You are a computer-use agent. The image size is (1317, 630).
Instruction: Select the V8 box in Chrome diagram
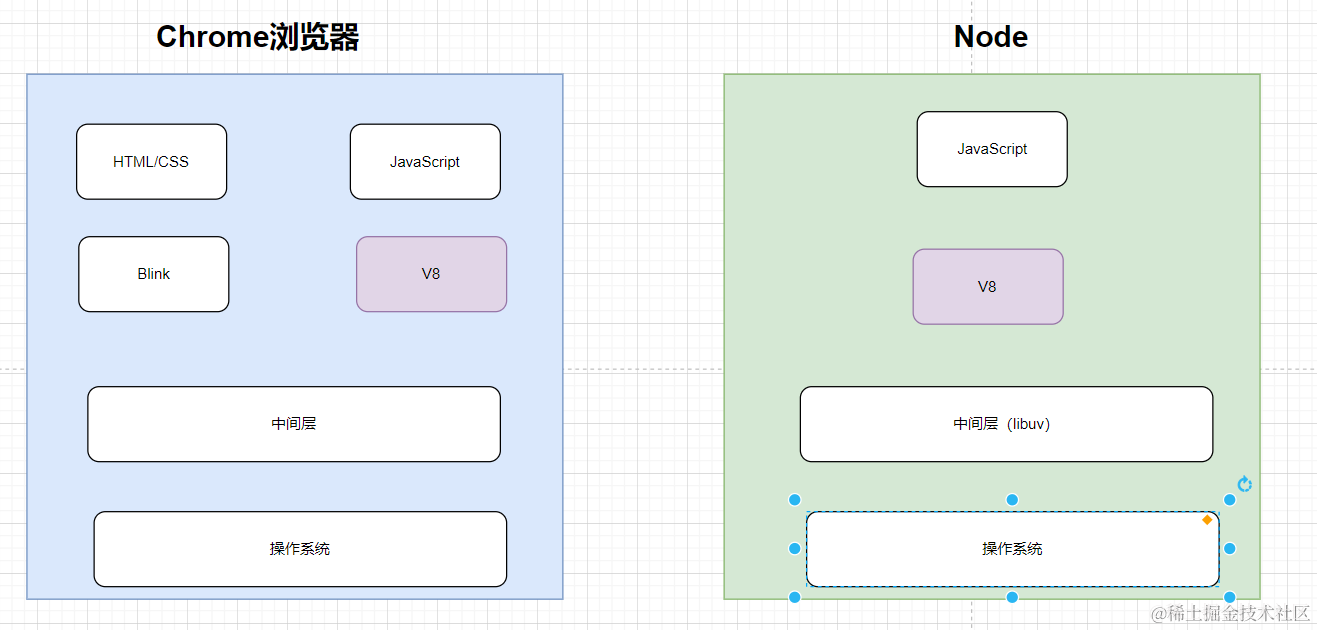(x=432, y=274)
